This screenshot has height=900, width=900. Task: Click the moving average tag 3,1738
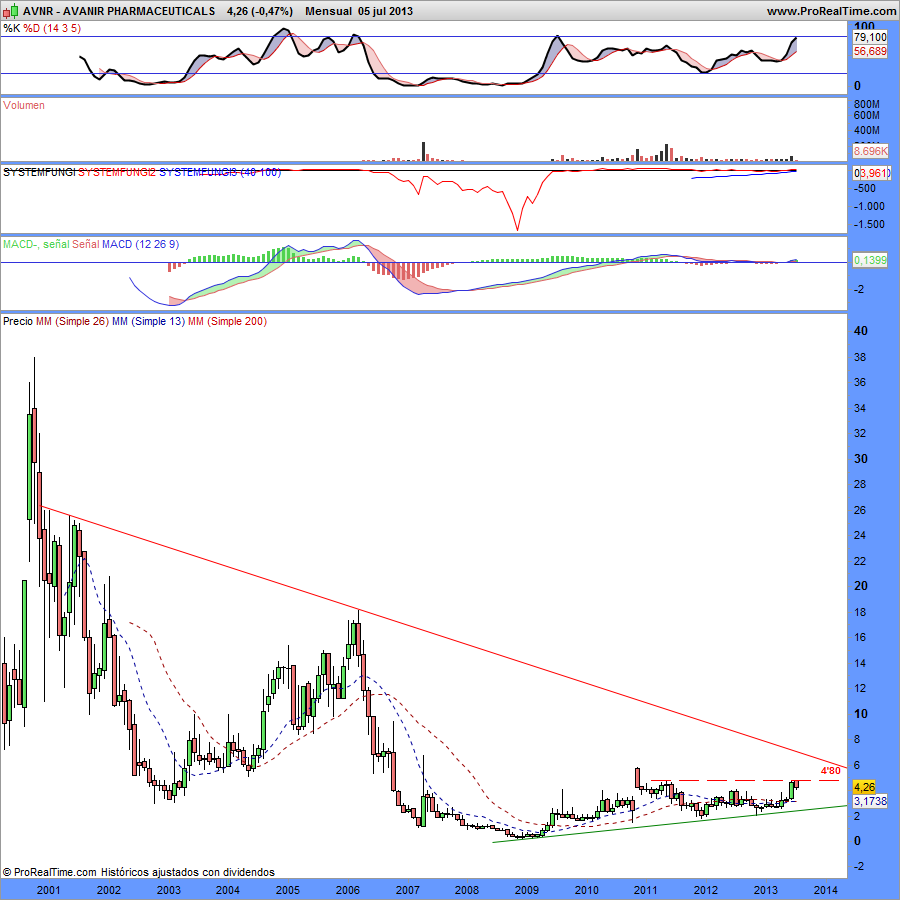tap(870, 801)
